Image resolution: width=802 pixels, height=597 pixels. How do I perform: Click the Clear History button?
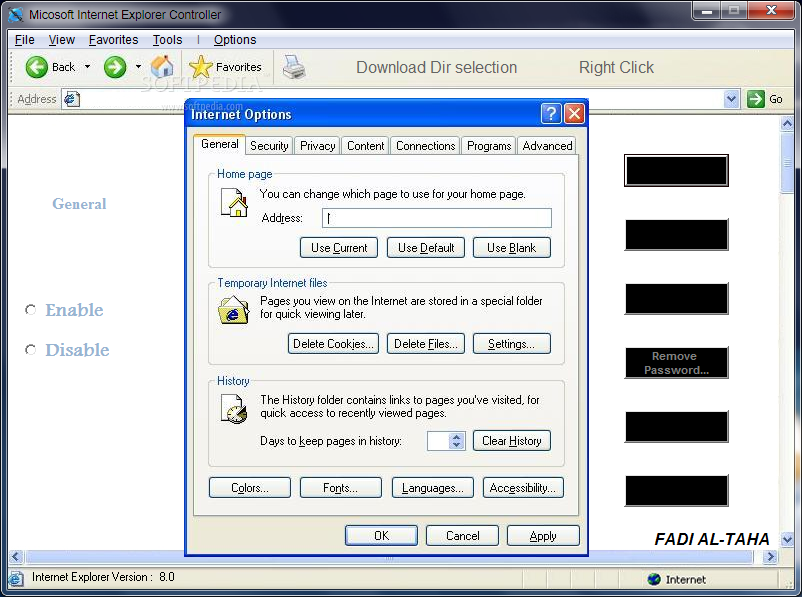511,440
